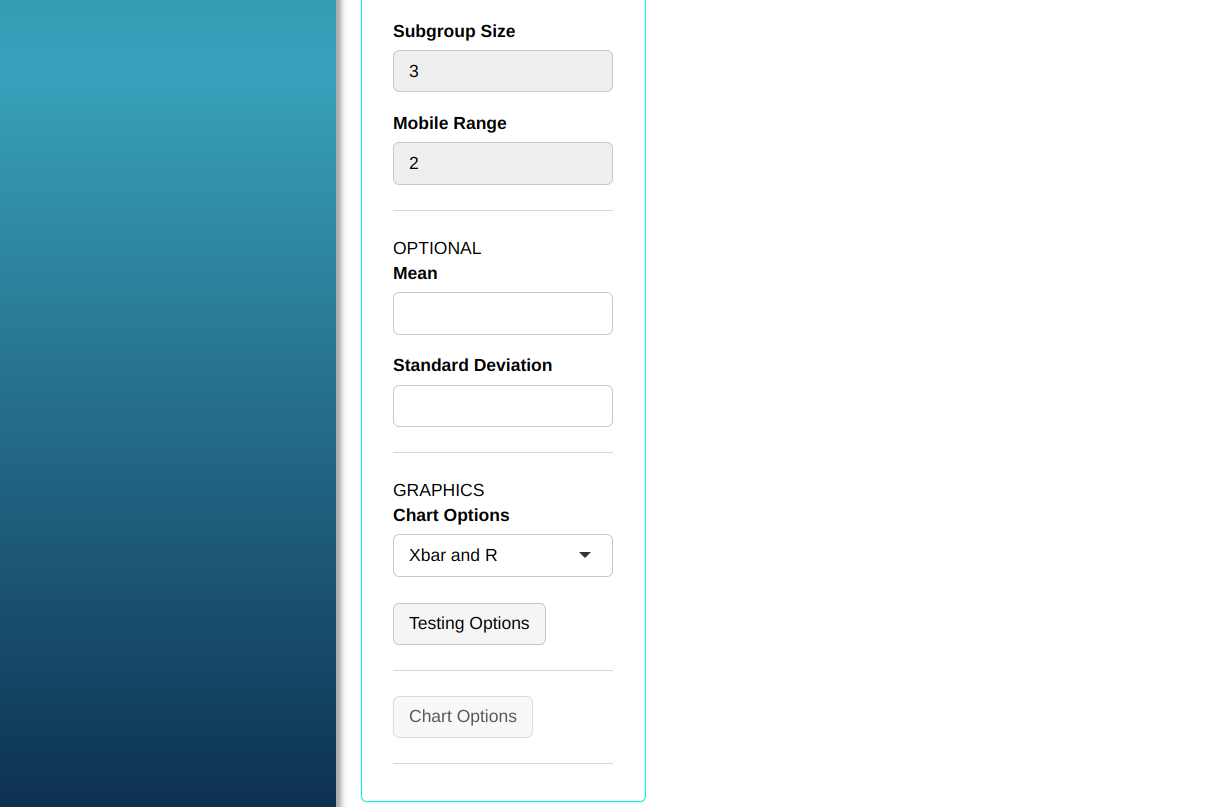
Task: Click the GRAPHICS section heading
Action: tap(438, 490)
